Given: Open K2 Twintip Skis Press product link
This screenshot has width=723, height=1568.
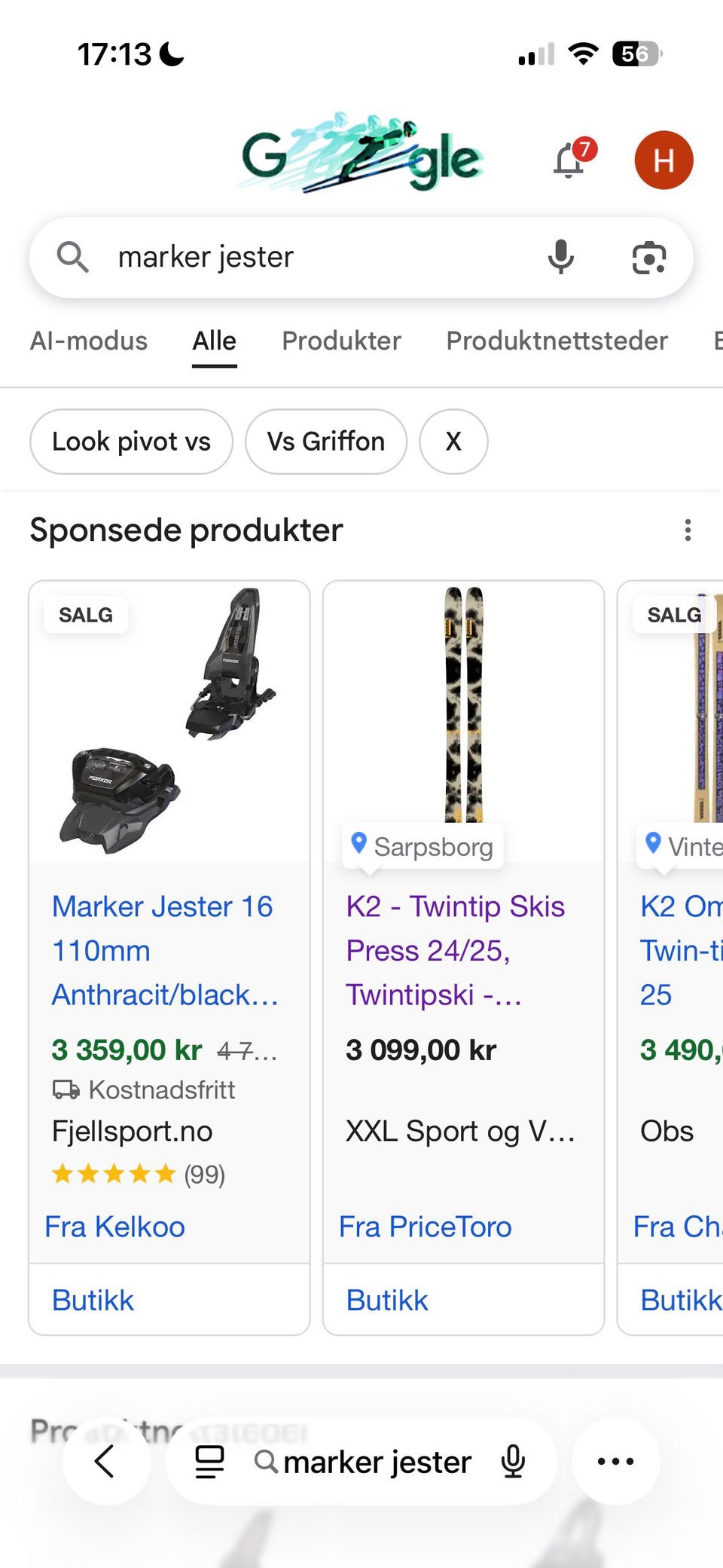Looking at the screenshot, I should click(455, 950).
